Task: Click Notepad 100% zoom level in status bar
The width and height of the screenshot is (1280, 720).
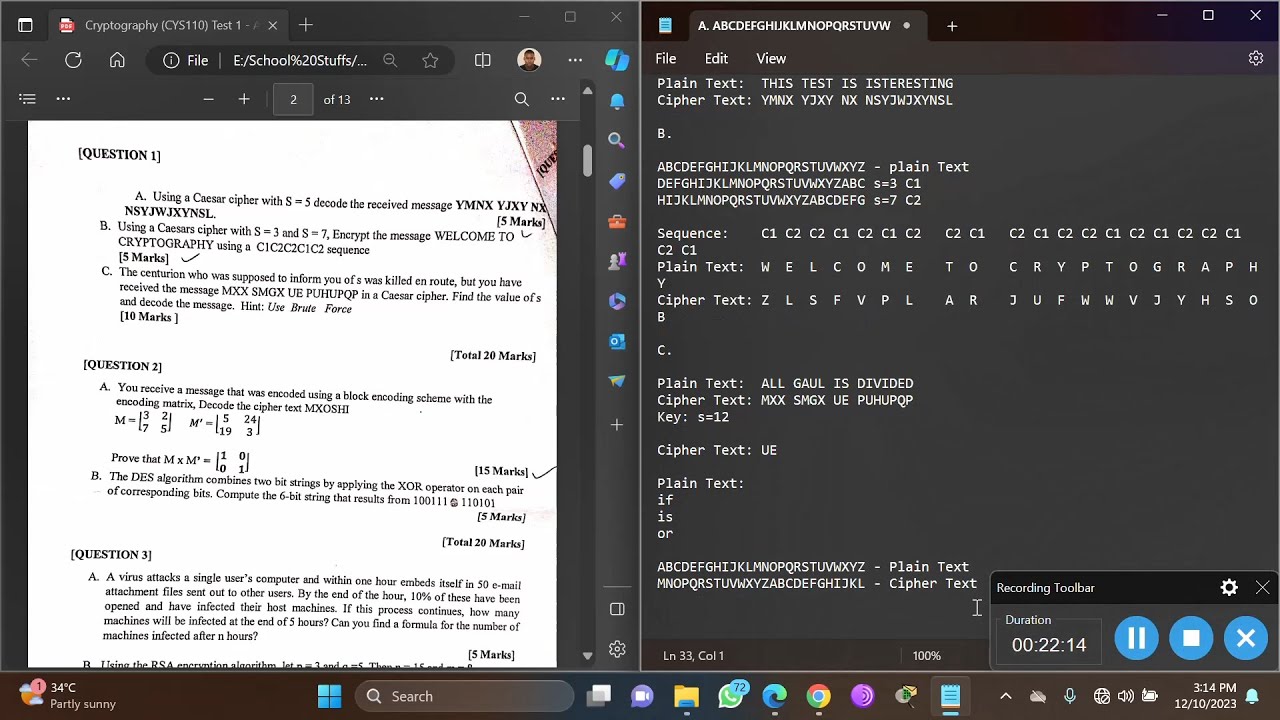Action: pos(926,656)
